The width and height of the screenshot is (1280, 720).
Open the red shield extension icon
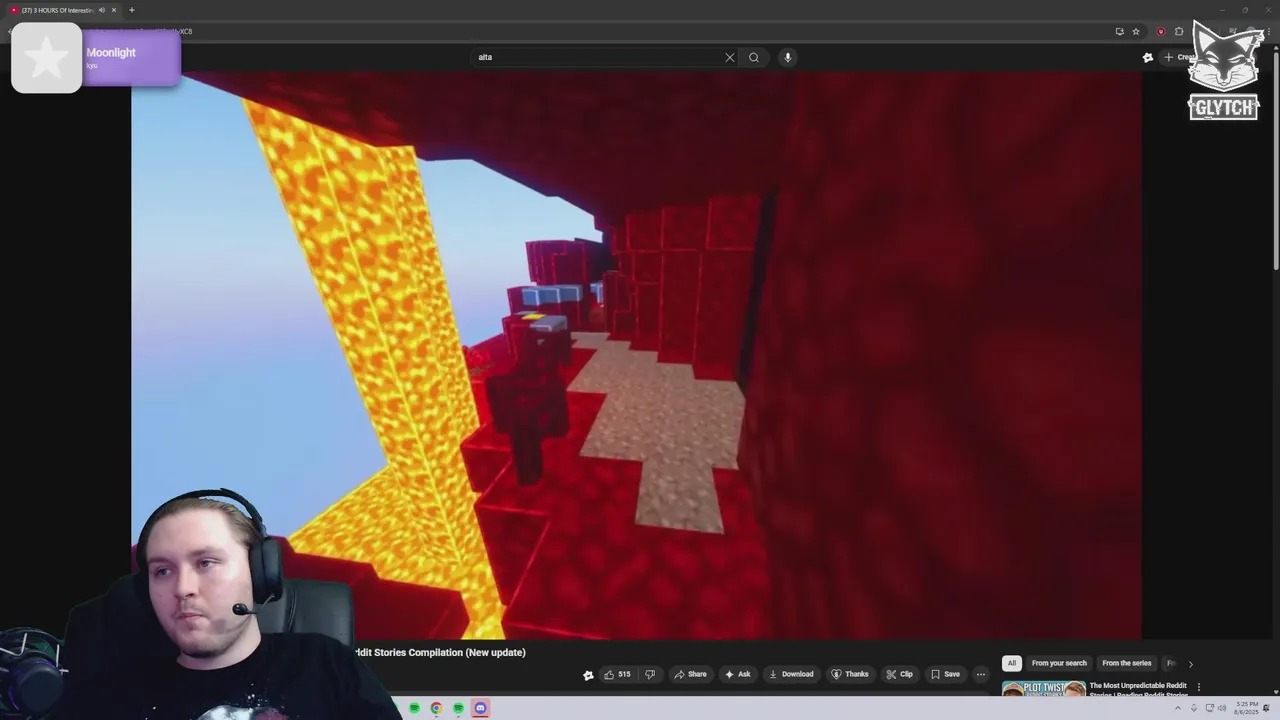click(x=1161, y=31)
